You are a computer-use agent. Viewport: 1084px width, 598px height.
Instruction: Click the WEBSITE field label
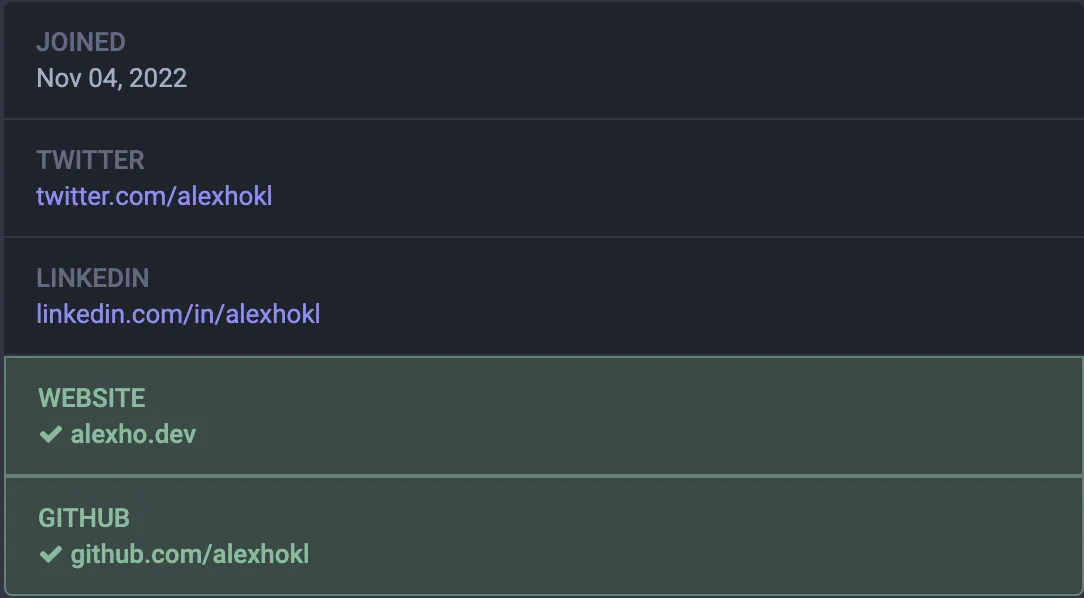[x=91, y=398]
